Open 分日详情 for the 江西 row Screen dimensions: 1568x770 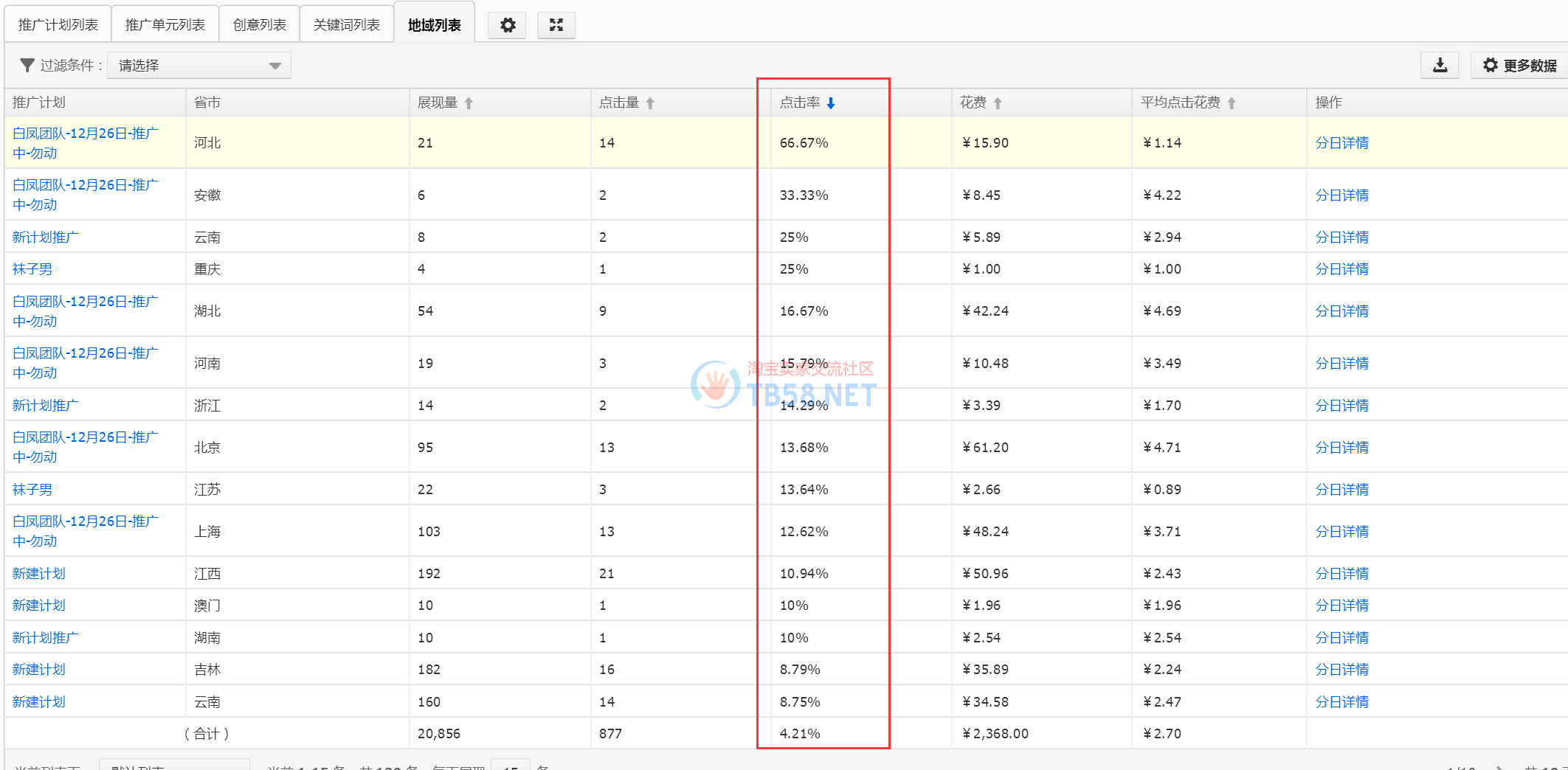click(1341, 574)
